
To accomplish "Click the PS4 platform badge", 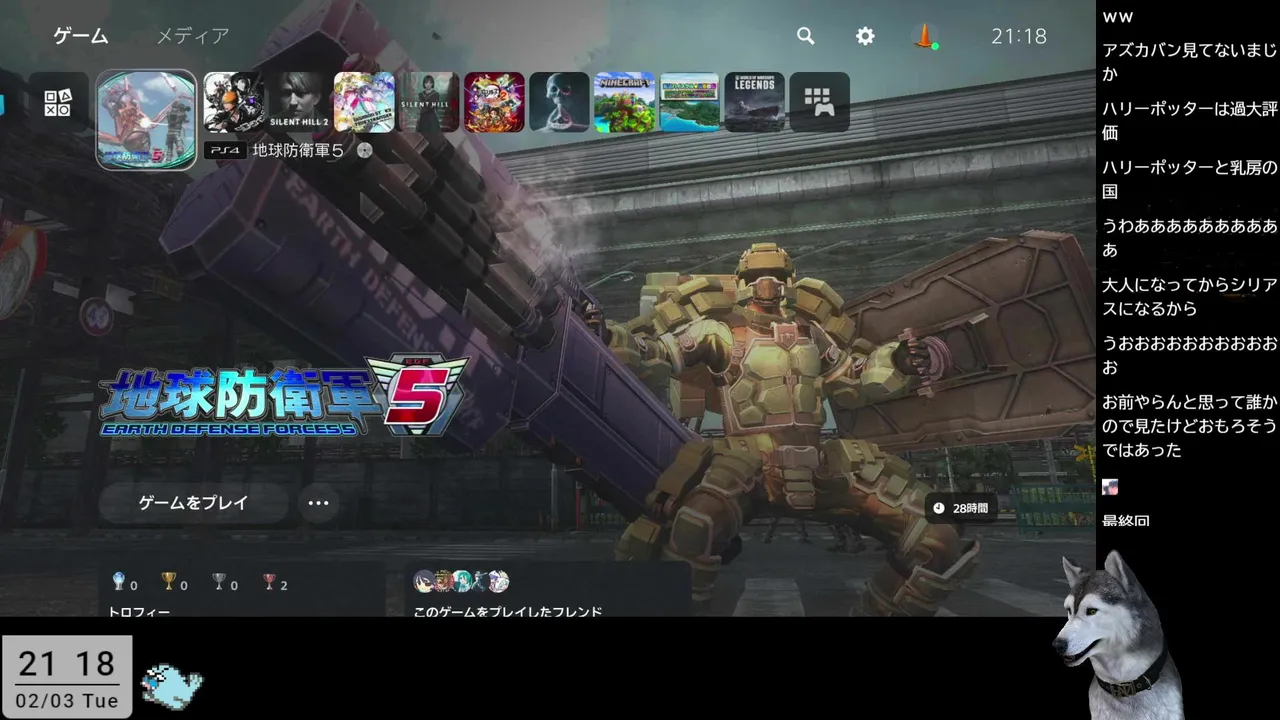I will [225, 150].
